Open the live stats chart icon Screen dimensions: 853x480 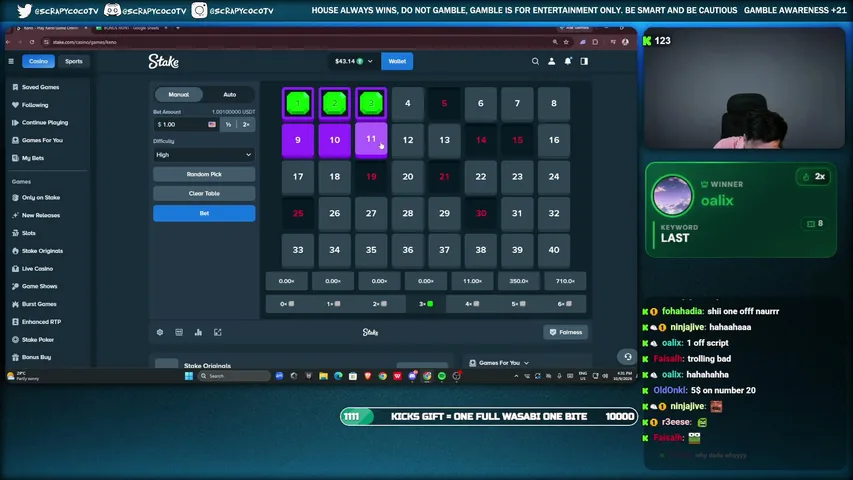click(x=198, y=332)
